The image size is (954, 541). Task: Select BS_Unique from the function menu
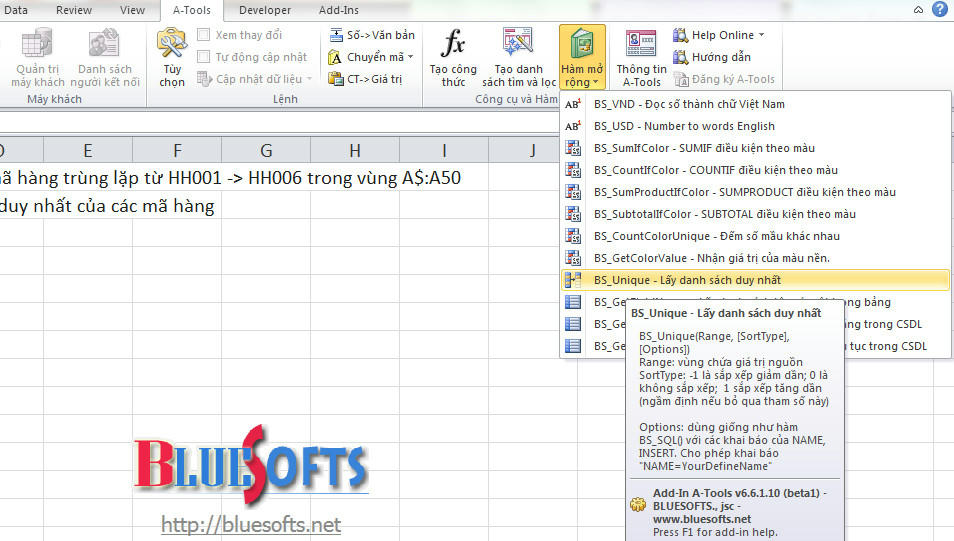point(687,280)
